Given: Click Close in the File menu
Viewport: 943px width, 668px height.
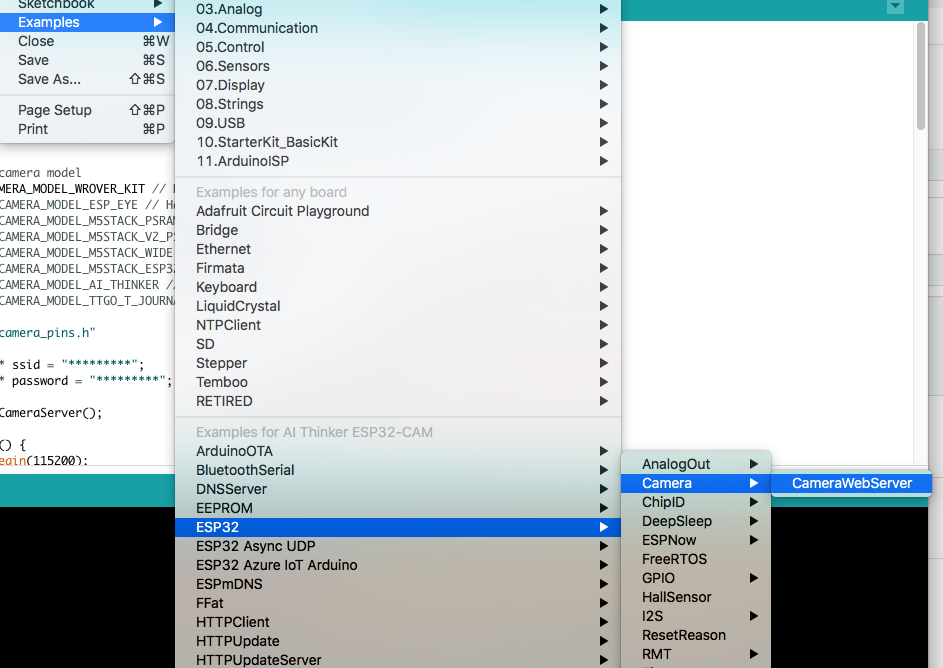Looking at the screenshot, I should coord(87,41).
